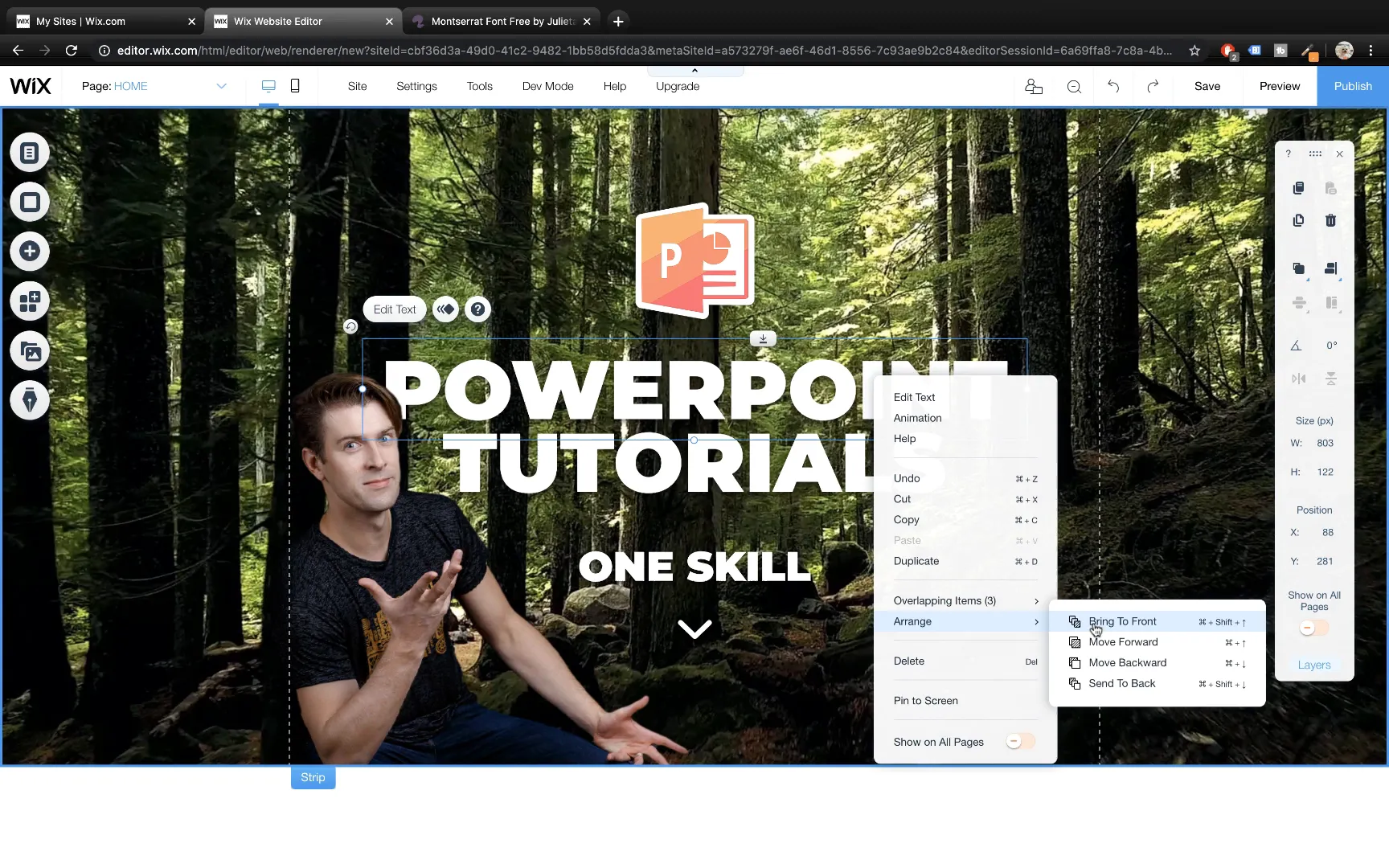Open the Settings menu
The image size is (1389, 868).
416,86
